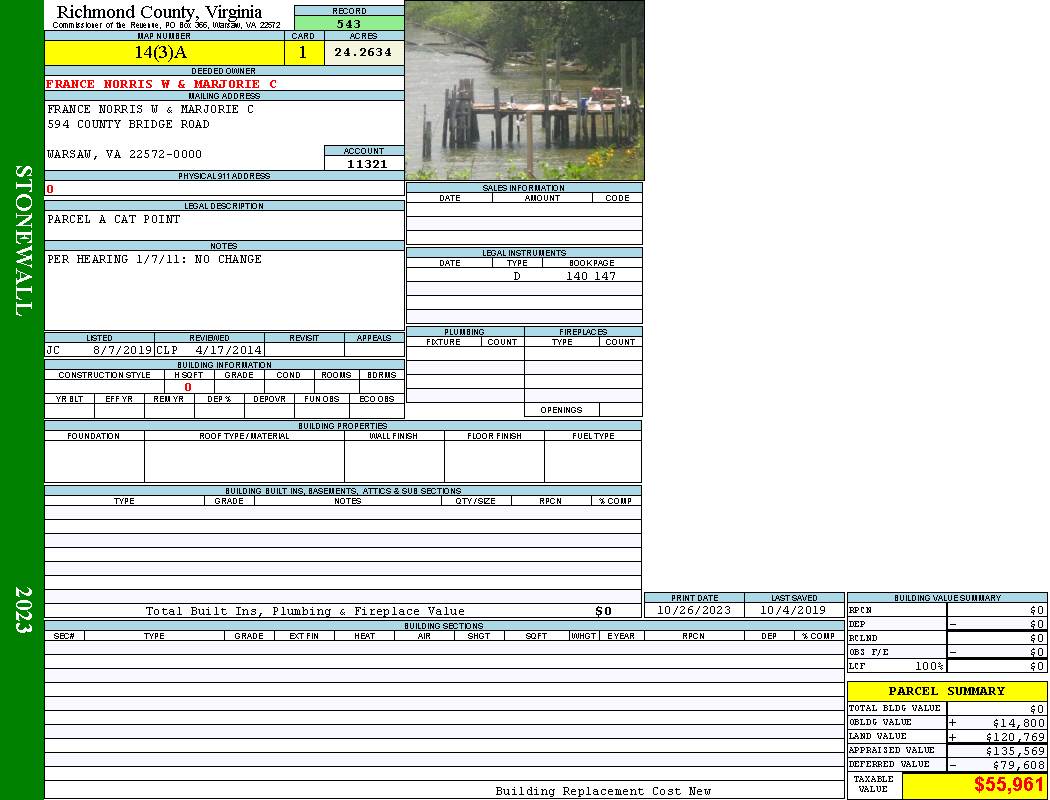Select the PLUMBING section header

(464, 332)
